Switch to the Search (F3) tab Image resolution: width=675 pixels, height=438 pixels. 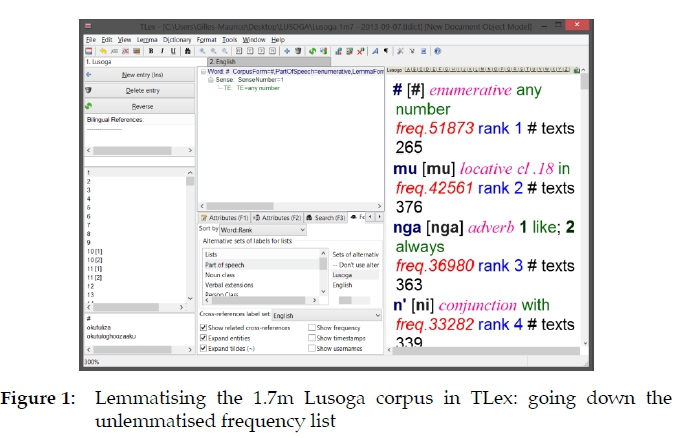[326, 217]
